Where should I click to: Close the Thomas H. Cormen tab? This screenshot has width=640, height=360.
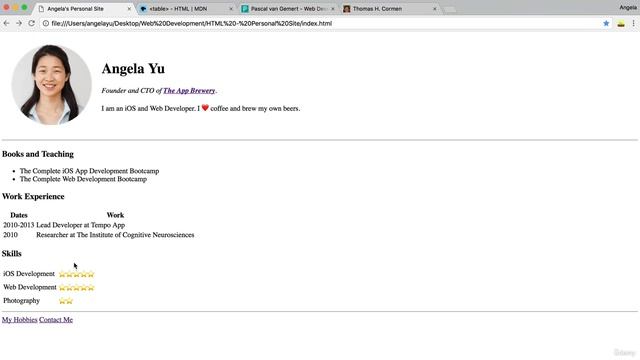tap(435, 9)
